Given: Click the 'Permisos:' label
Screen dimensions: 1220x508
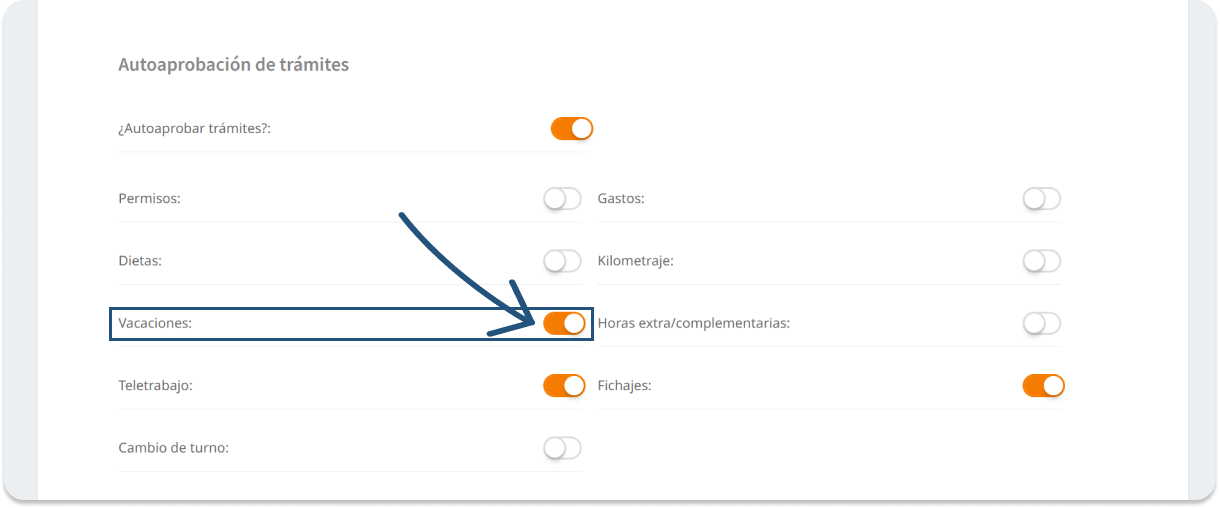Looking at the screenshot, I should pos(149,199).
